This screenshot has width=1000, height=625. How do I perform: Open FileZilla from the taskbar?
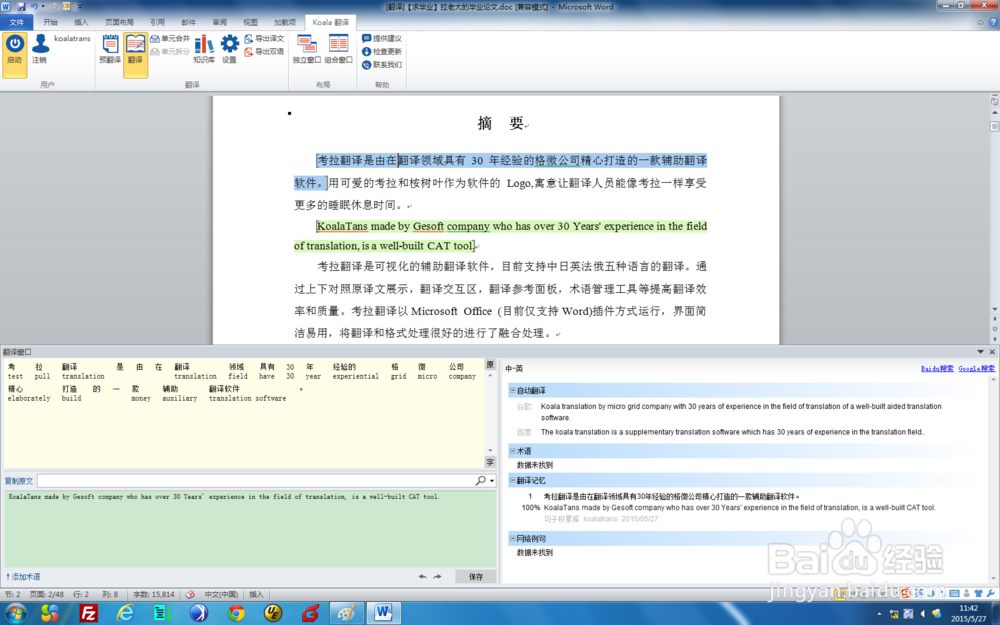click(88, 614)
